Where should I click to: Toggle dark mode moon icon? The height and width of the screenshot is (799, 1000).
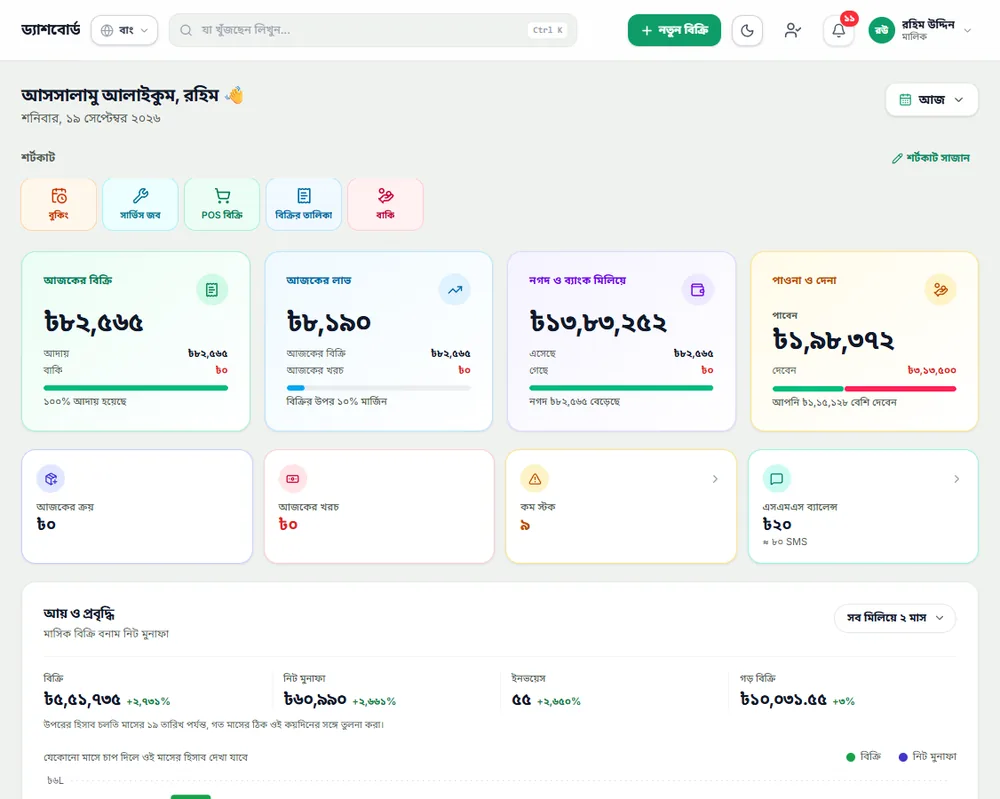[747, 30]
